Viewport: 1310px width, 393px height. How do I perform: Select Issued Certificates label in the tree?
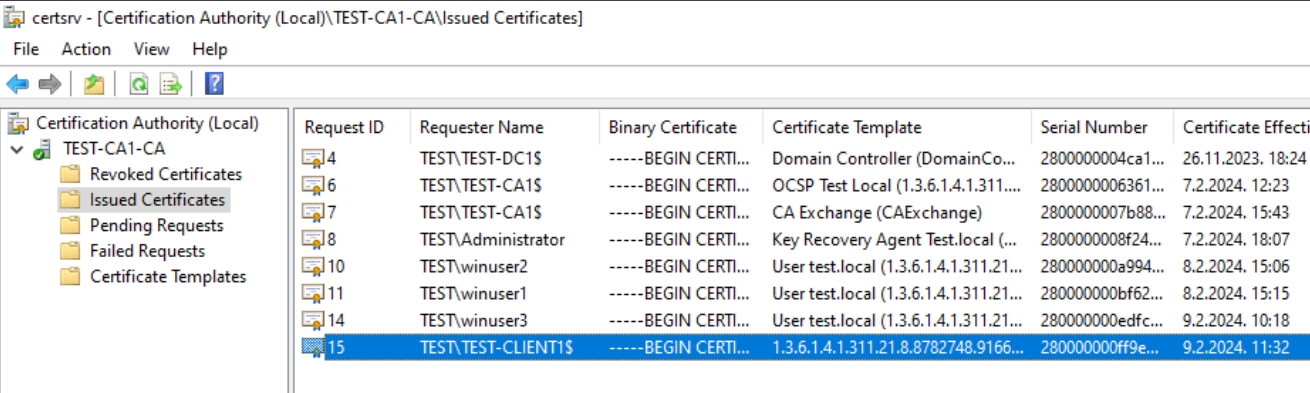click(157, 200)
